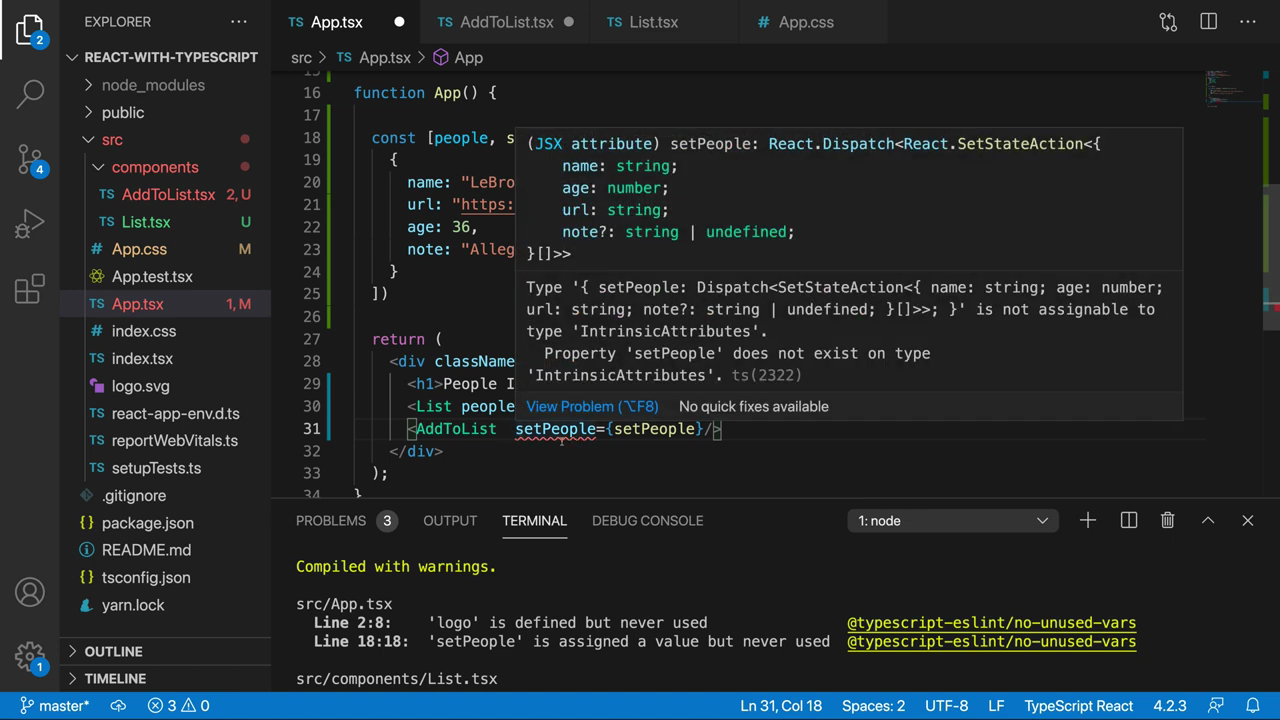1280x720 pixels.
Task: Open the Run and Debug icon
Action: coord(30,224)
